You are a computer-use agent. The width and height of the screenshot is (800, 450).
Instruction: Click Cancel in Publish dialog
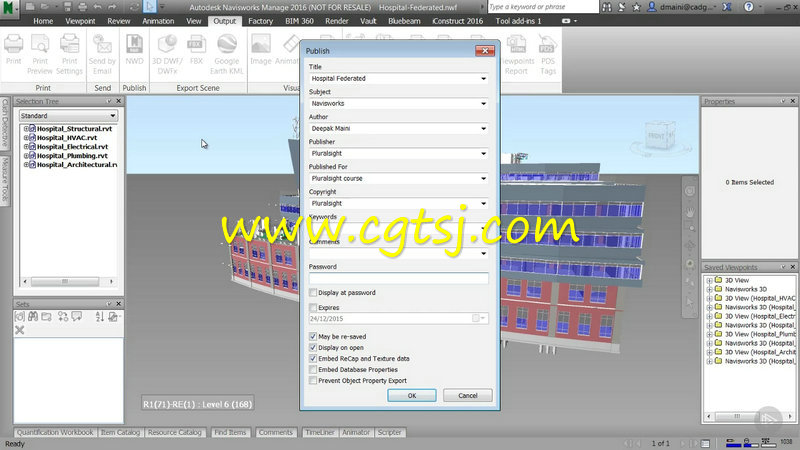(467, 395)
